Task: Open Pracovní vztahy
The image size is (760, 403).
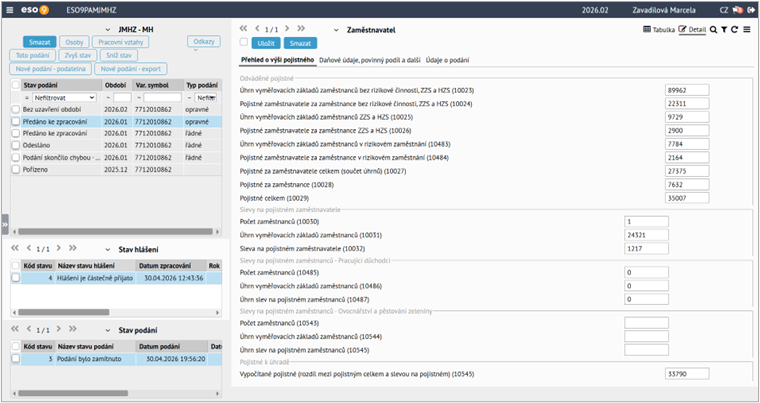Action: point(121,42)
